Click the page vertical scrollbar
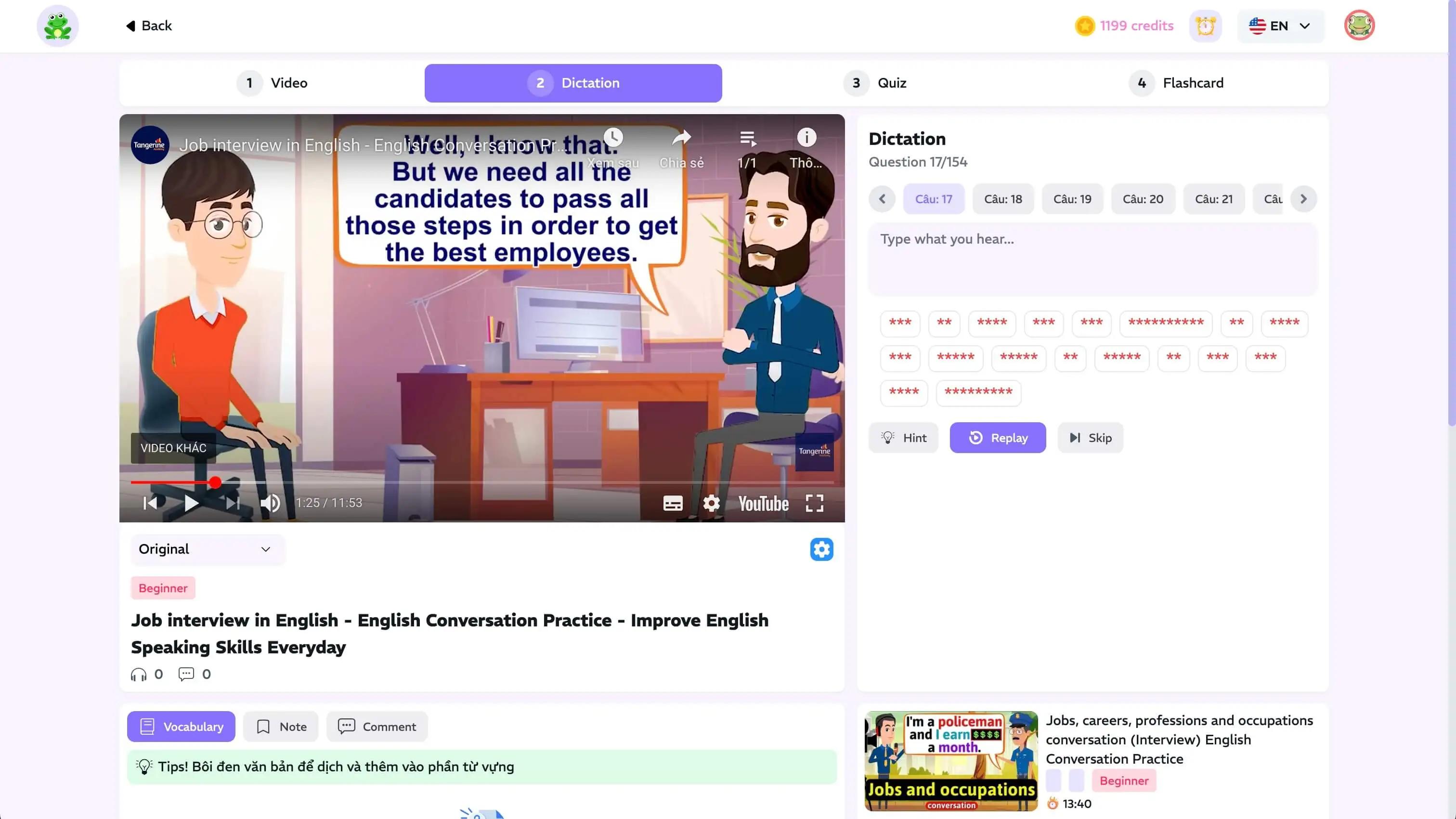 pos(1452,215)
